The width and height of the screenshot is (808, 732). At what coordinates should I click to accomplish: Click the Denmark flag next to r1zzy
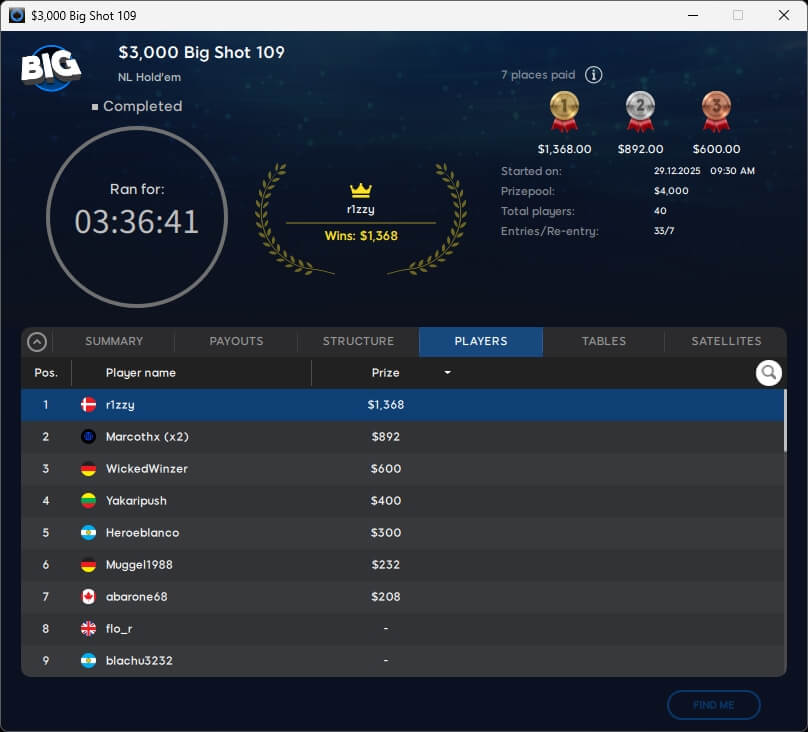88,405
